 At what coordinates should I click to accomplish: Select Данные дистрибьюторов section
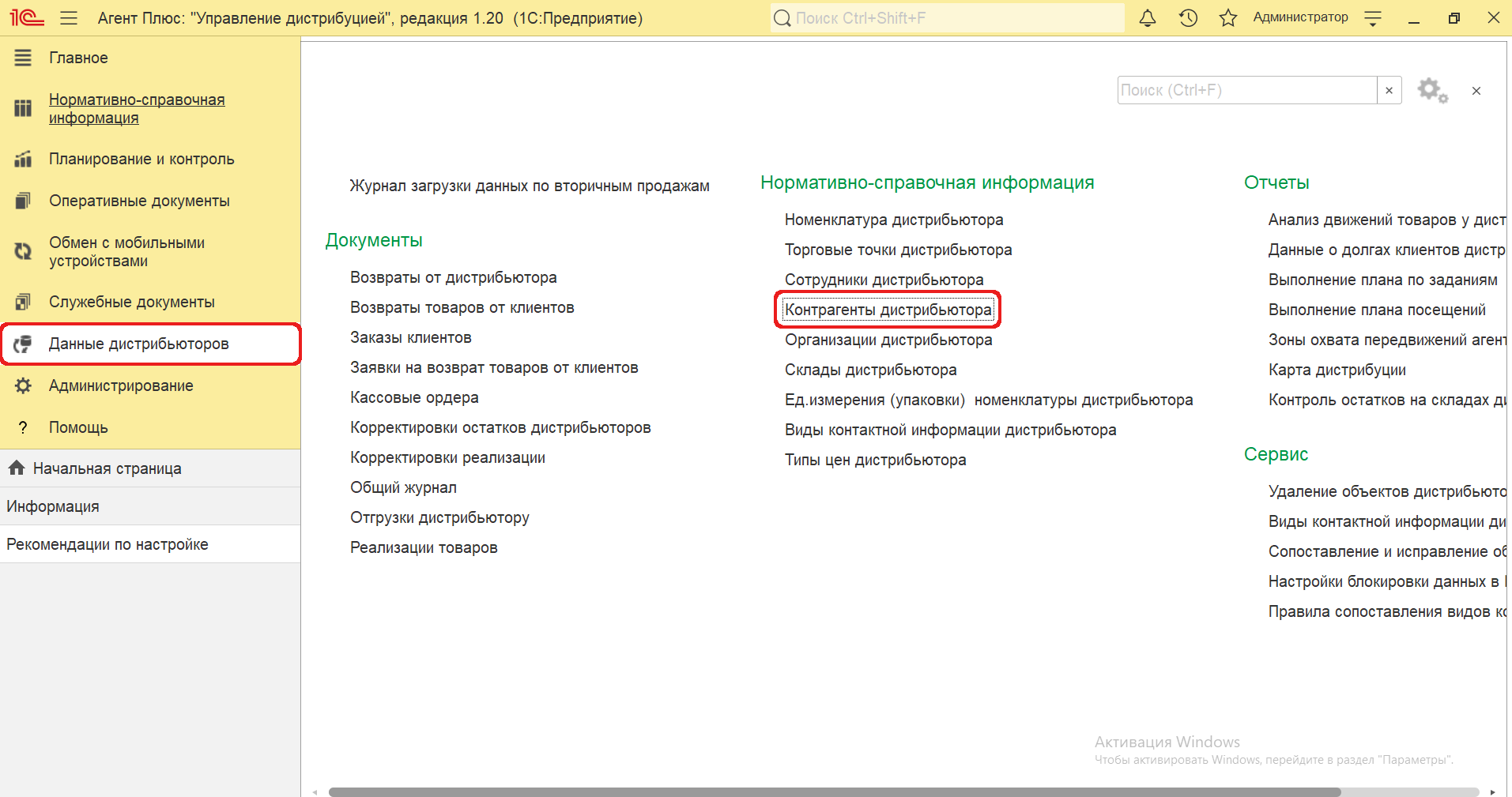click(x=150, y=344)
